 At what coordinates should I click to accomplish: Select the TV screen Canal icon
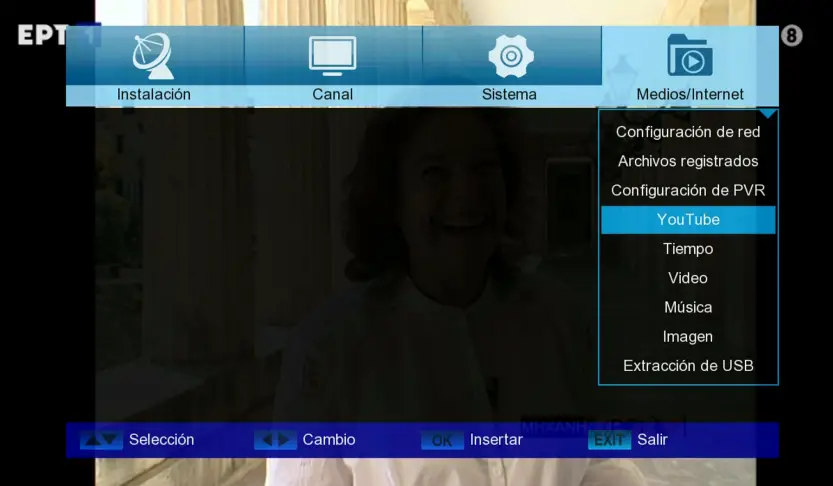(x=333, y=56)
